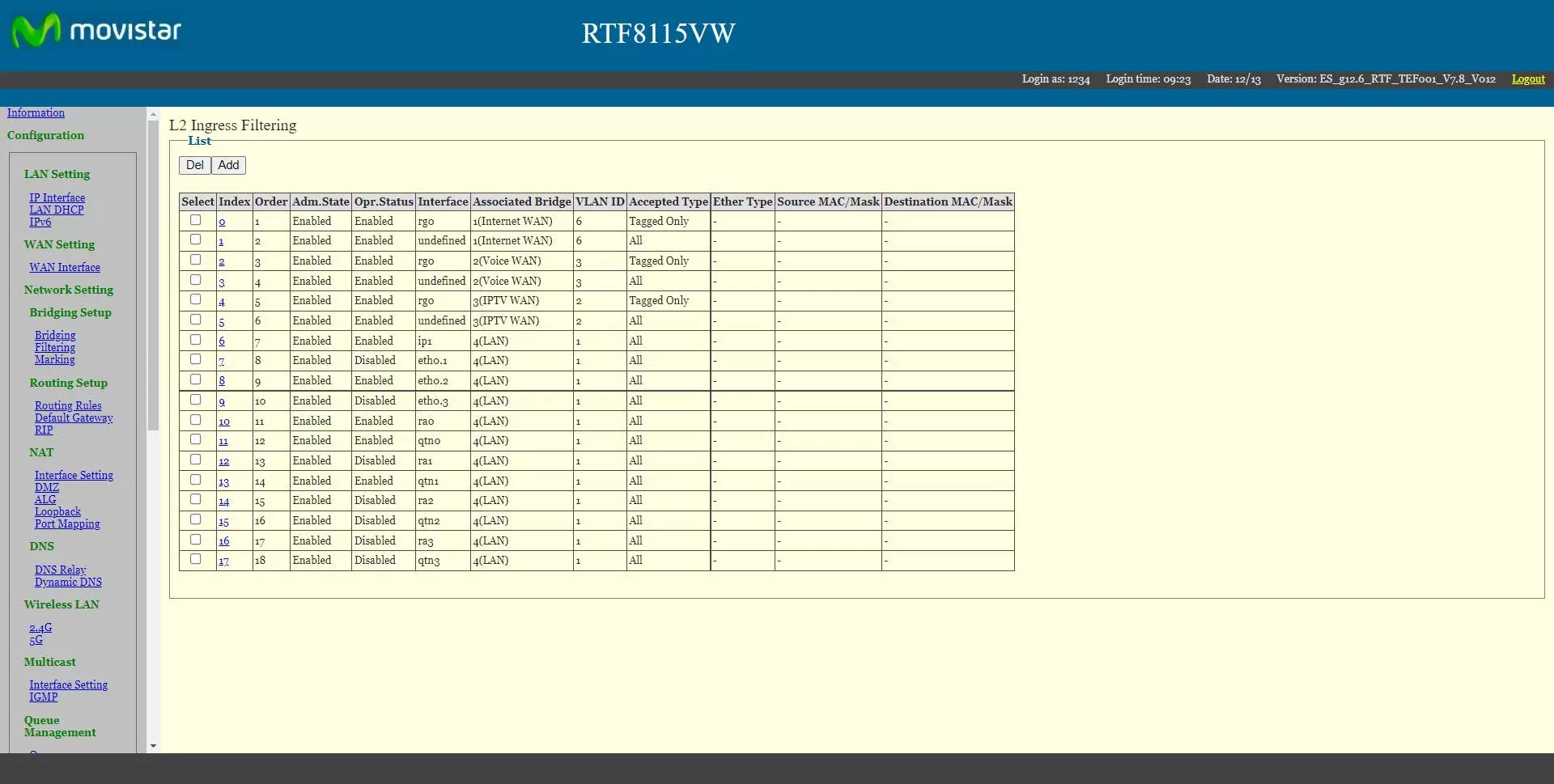This screenshot has width=1554, height=784.
Task: Open the Information menu
Action: [x=36, y=113]
